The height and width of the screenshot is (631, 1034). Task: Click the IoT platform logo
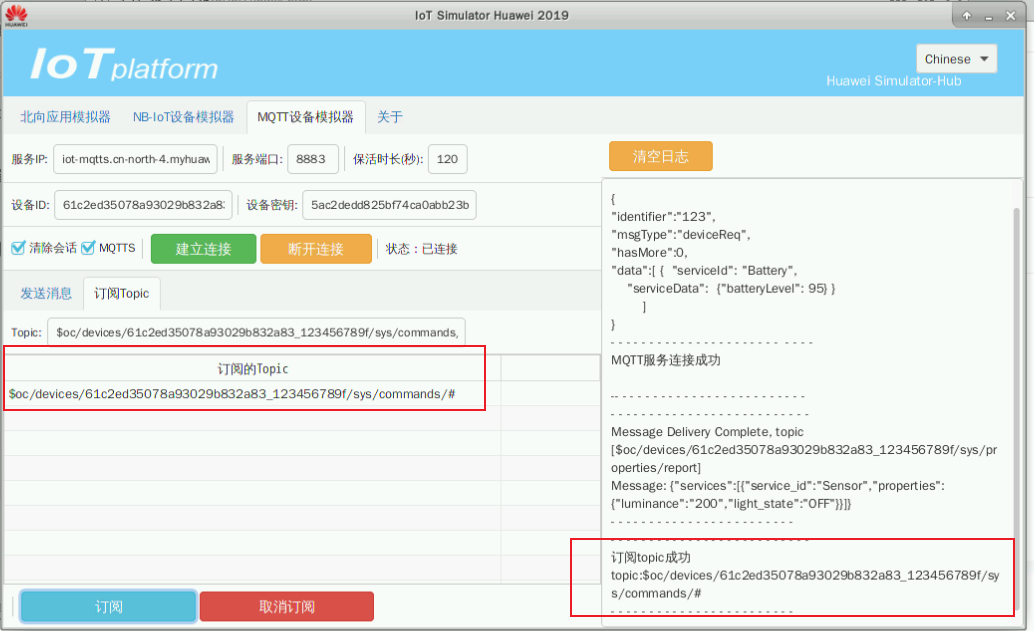(123, 65)
